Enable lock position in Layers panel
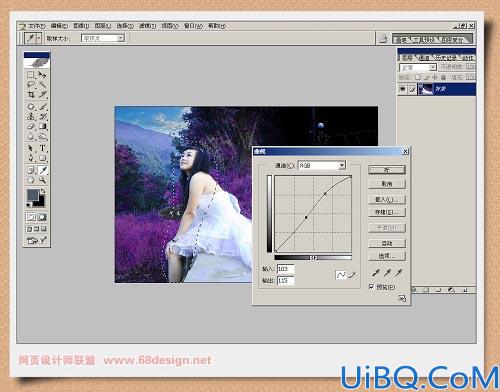500x392 pixels. pyautogui.click(x=435, y=77)
